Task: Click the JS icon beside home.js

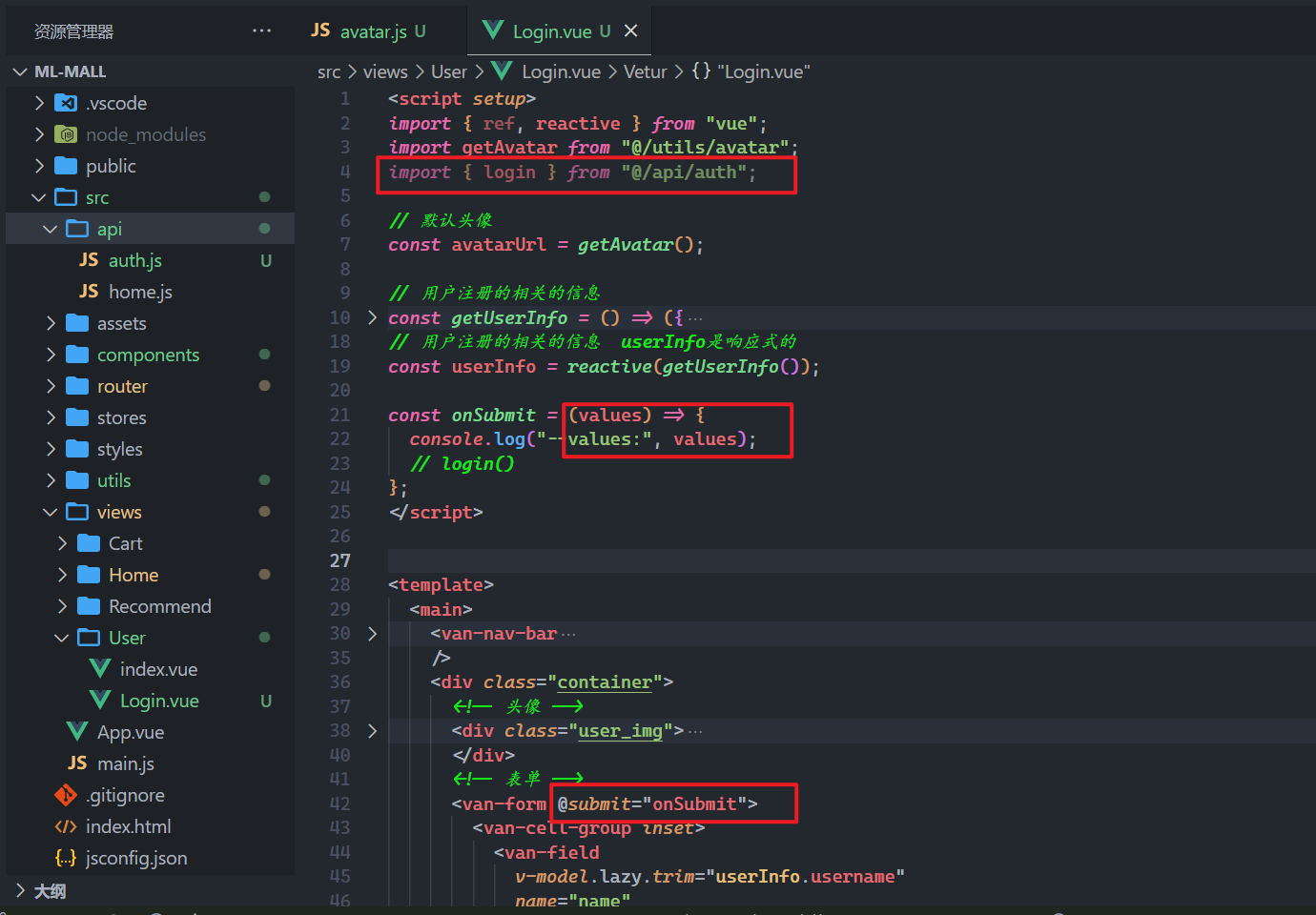Action: (x=89, y=292)
